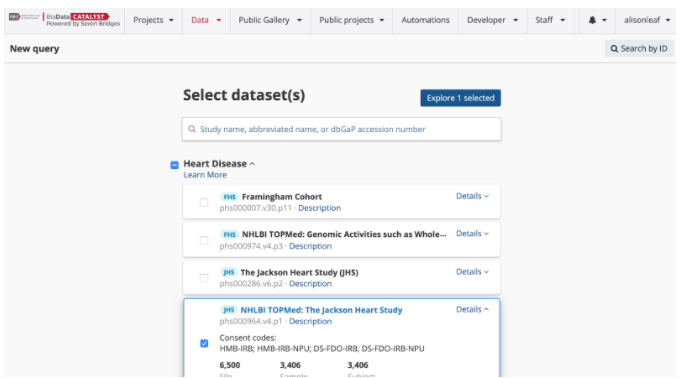Image resolution: width=682 pixels, height=378 pixels.
Task: Expand Details for Framingham Cohort
Action: click(472, 196)
